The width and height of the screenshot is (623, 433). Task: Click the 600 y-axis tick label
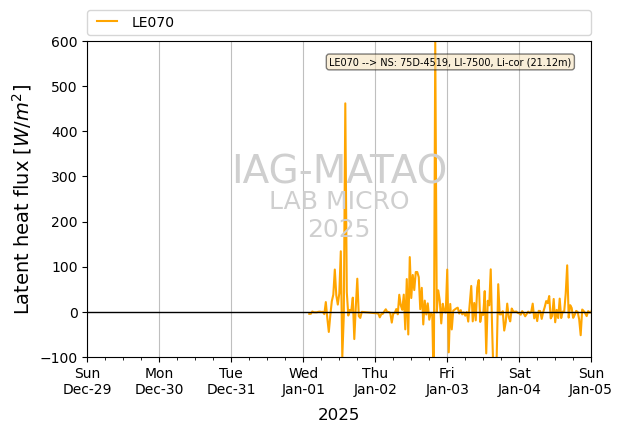coord(64,42)
